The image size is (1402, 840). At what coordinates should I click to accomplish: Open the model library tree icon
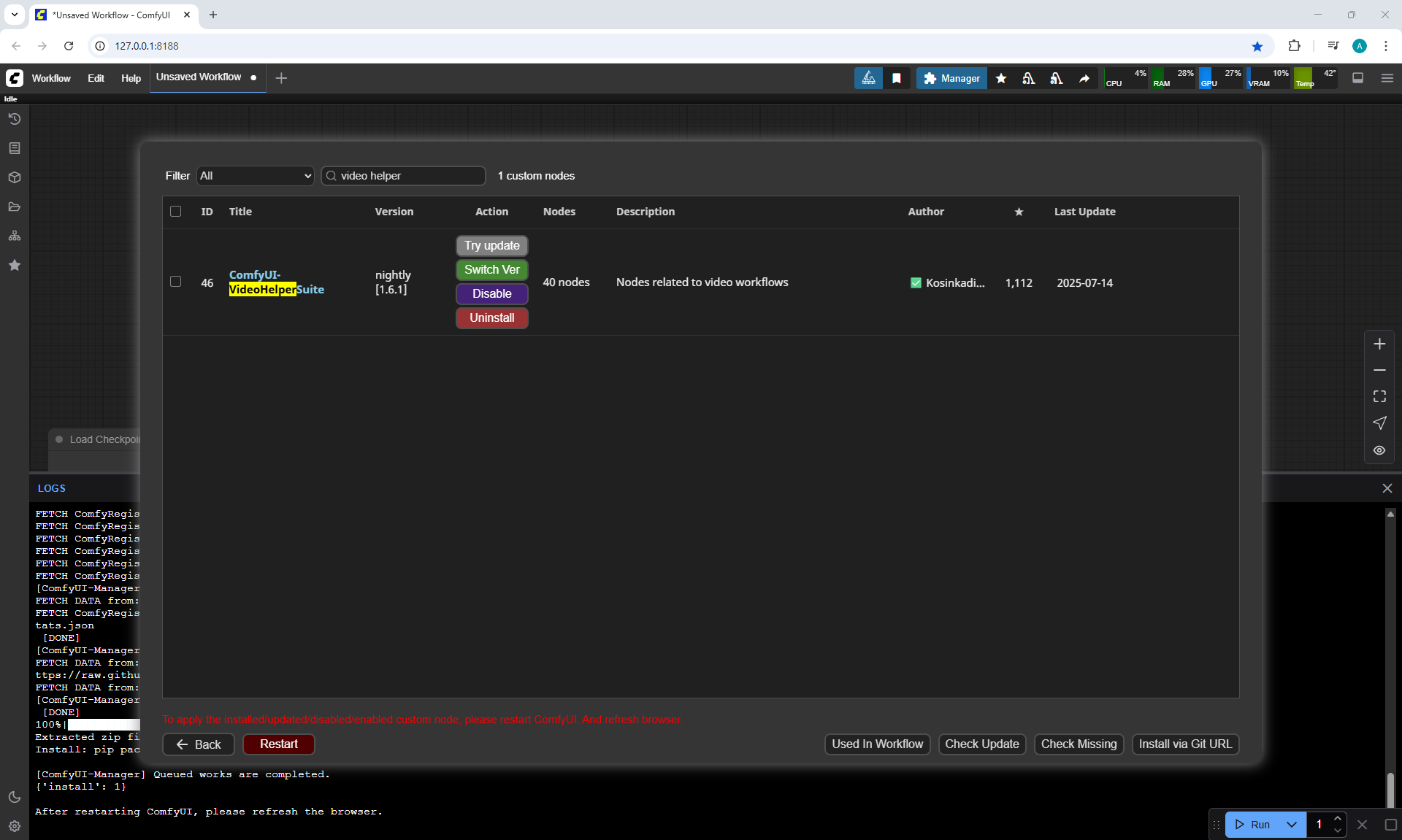pos(14,236)
